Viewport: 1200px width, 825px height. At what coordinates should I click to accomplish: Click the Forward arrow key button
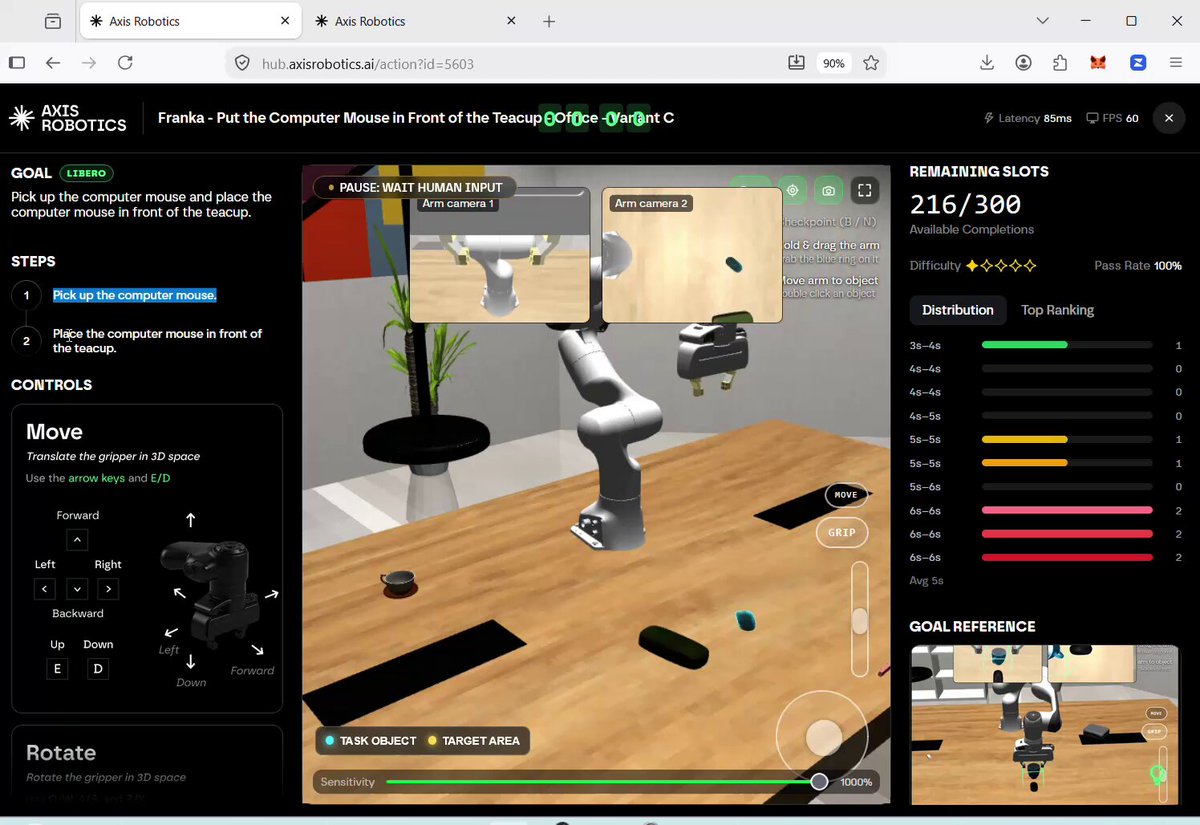point(78,540)
